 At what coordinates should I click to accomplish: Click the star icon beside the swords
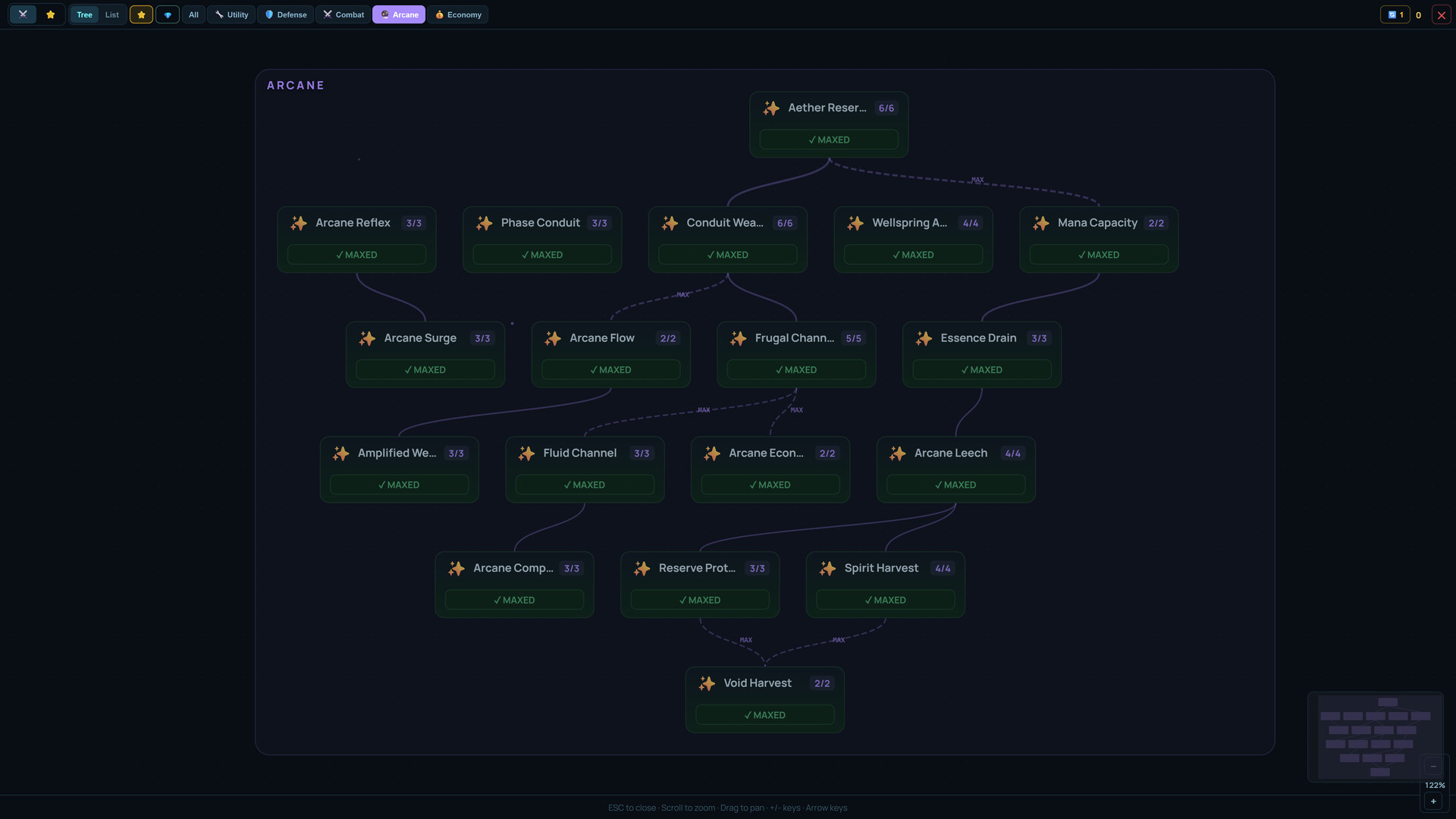click(51, 14)
